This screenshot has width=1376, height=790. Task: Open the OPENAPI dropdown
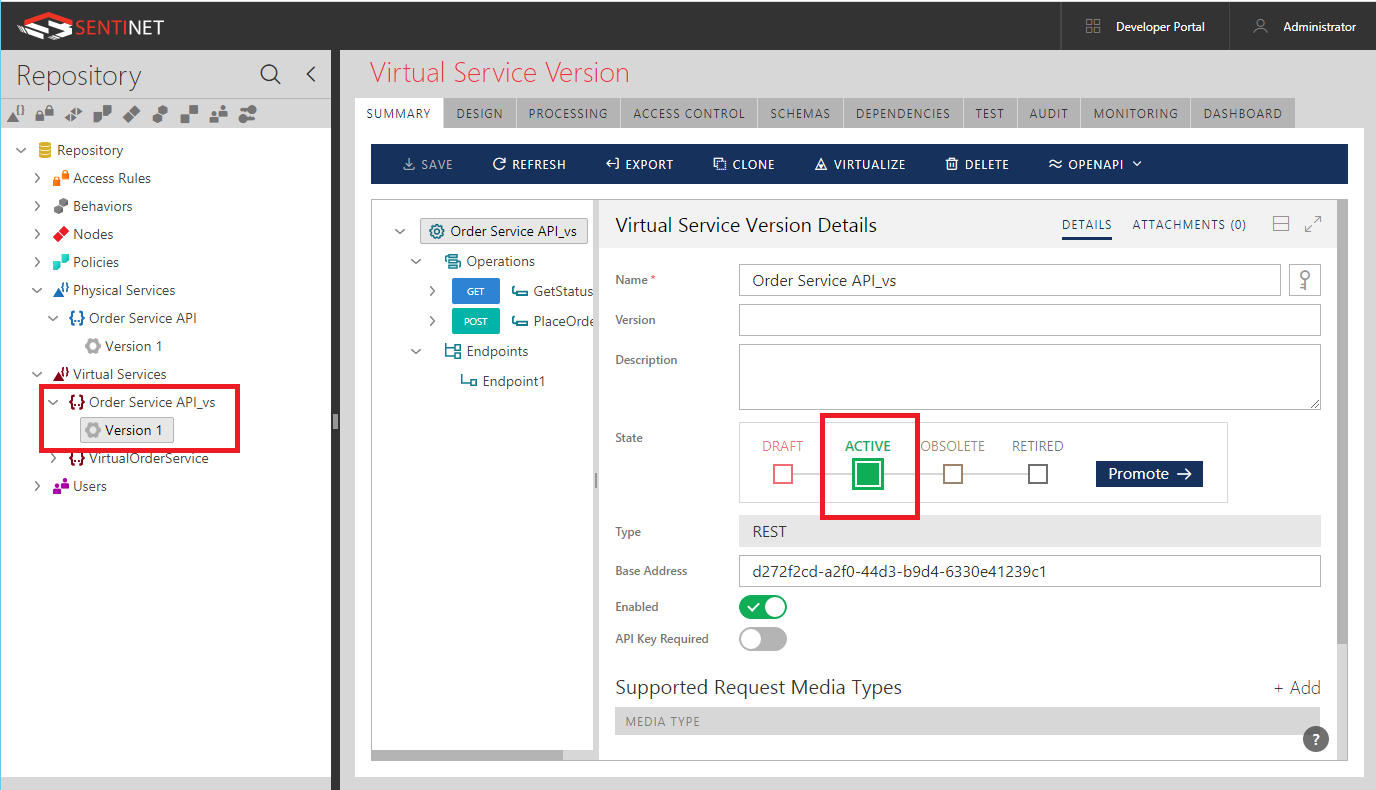(x=1095, y=163)
